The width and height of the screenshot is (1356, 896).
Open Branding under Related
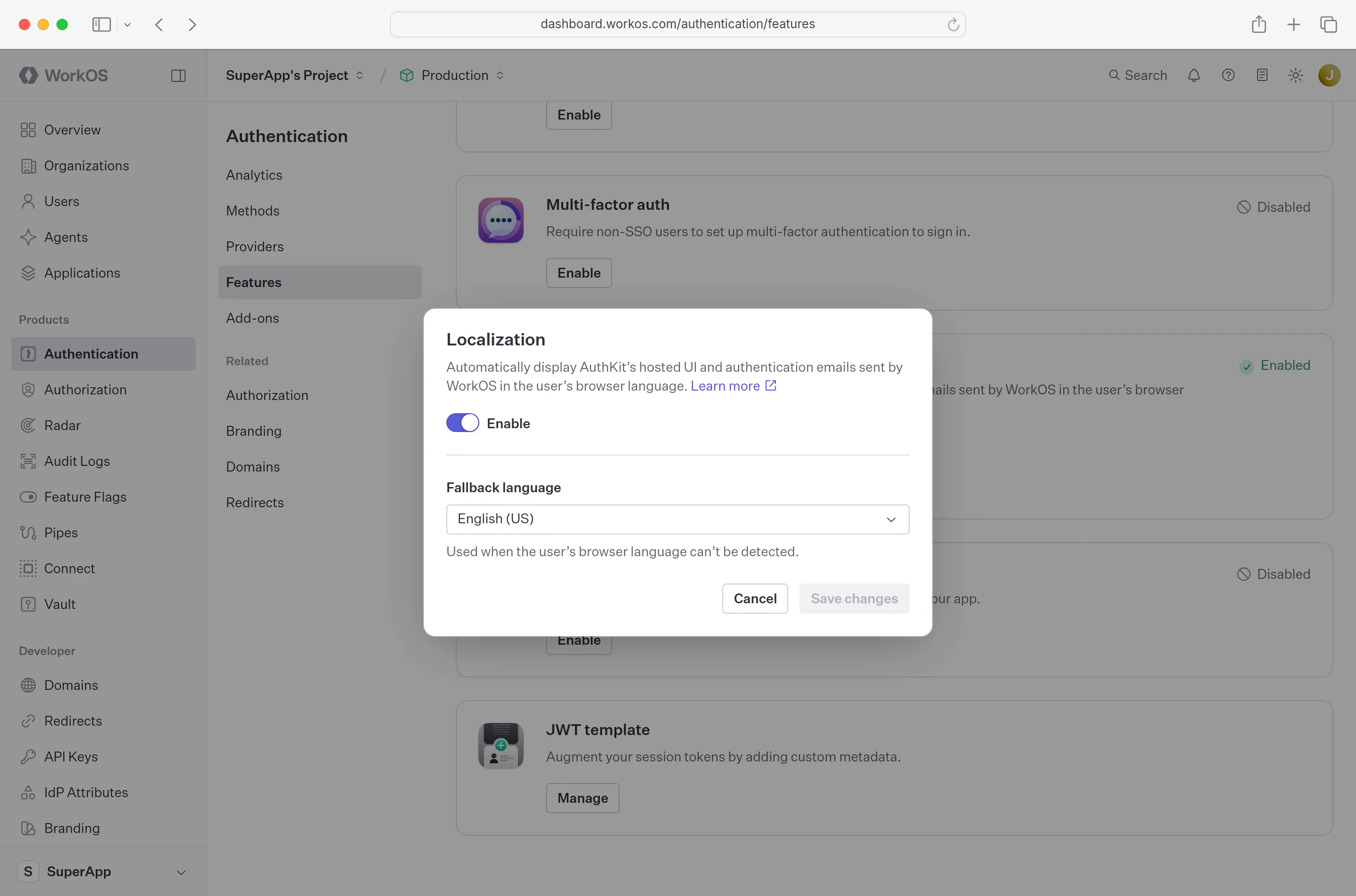[320, 431]
